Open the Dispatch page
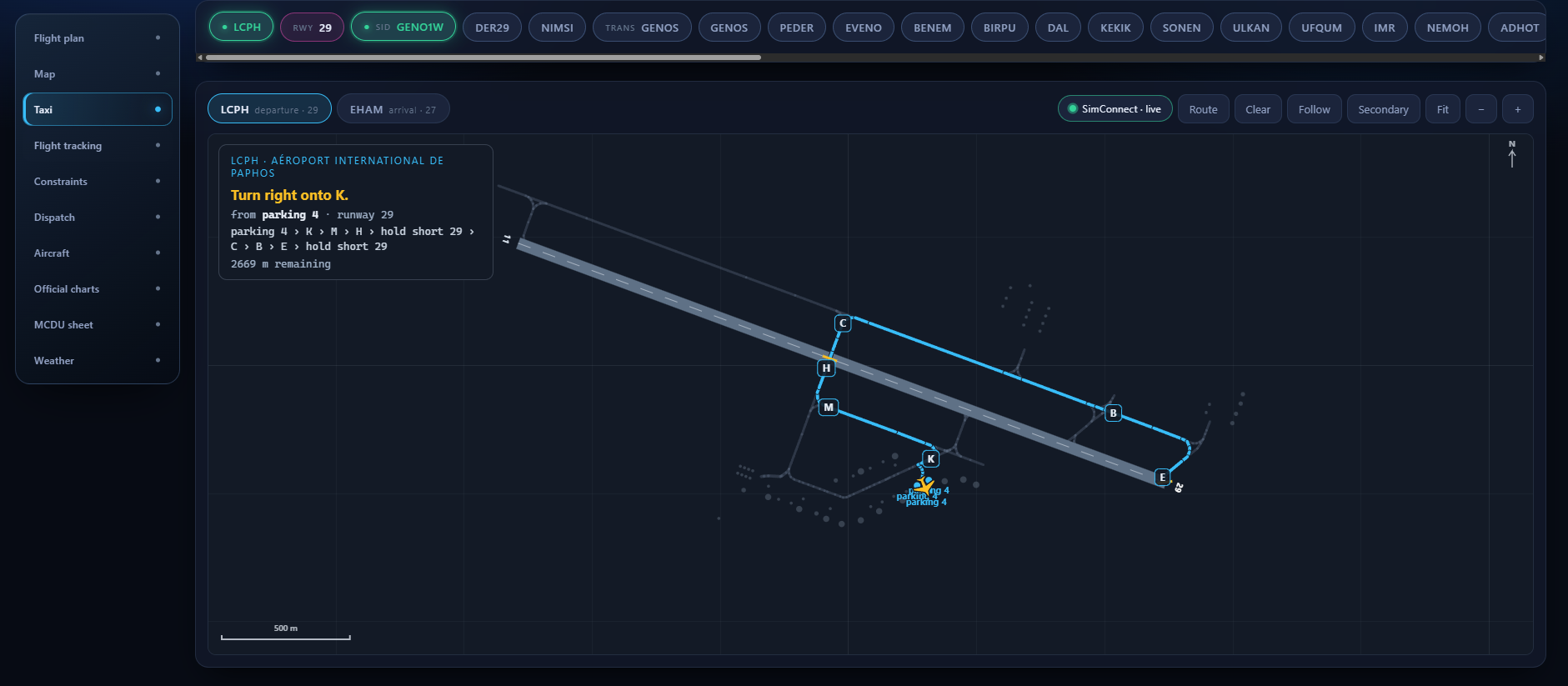This screenshot has width=1568, height=686. point(98,218)
